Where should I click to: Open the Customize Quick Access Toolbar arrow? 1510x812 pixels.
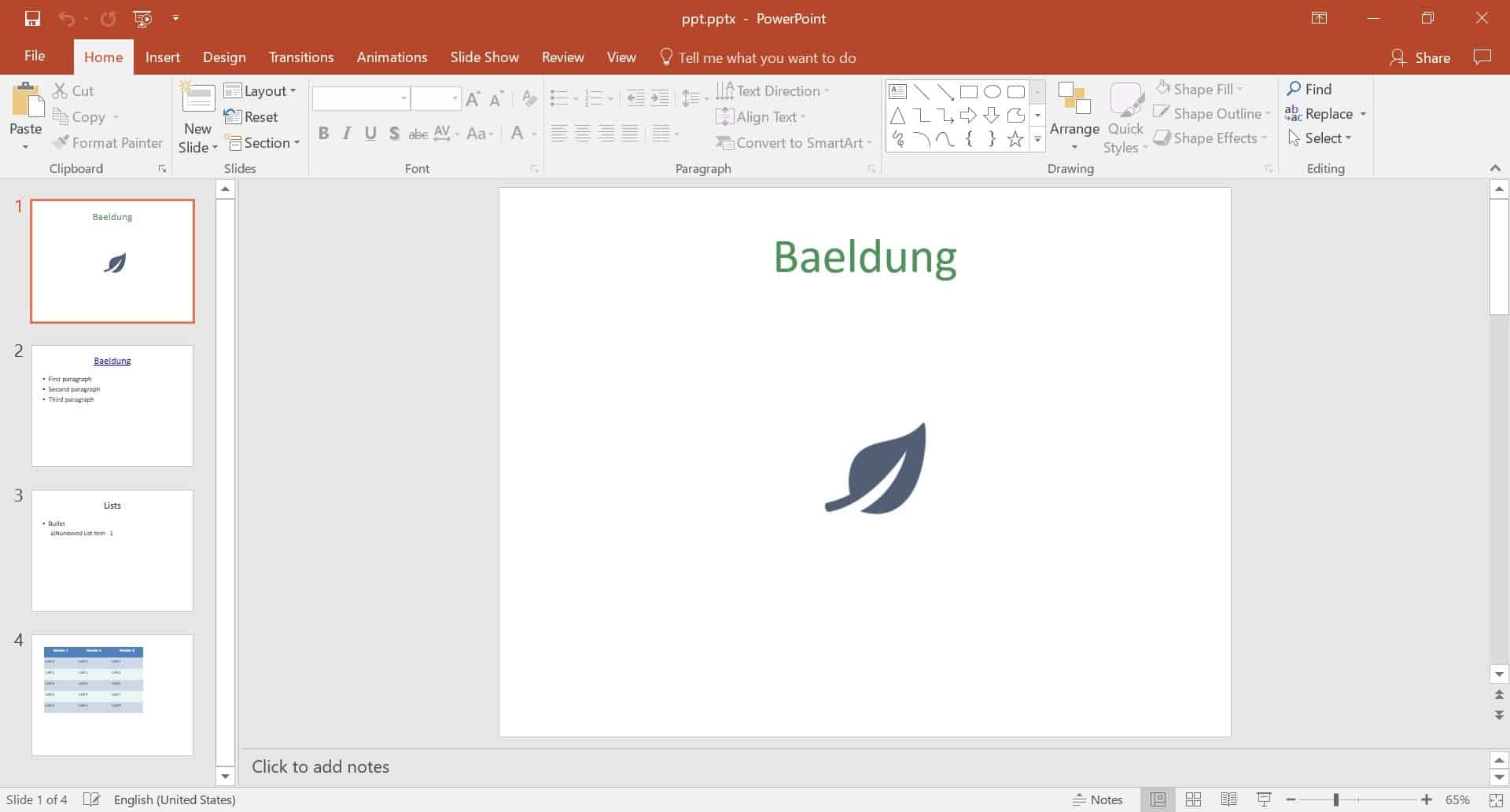coord(175,18)
